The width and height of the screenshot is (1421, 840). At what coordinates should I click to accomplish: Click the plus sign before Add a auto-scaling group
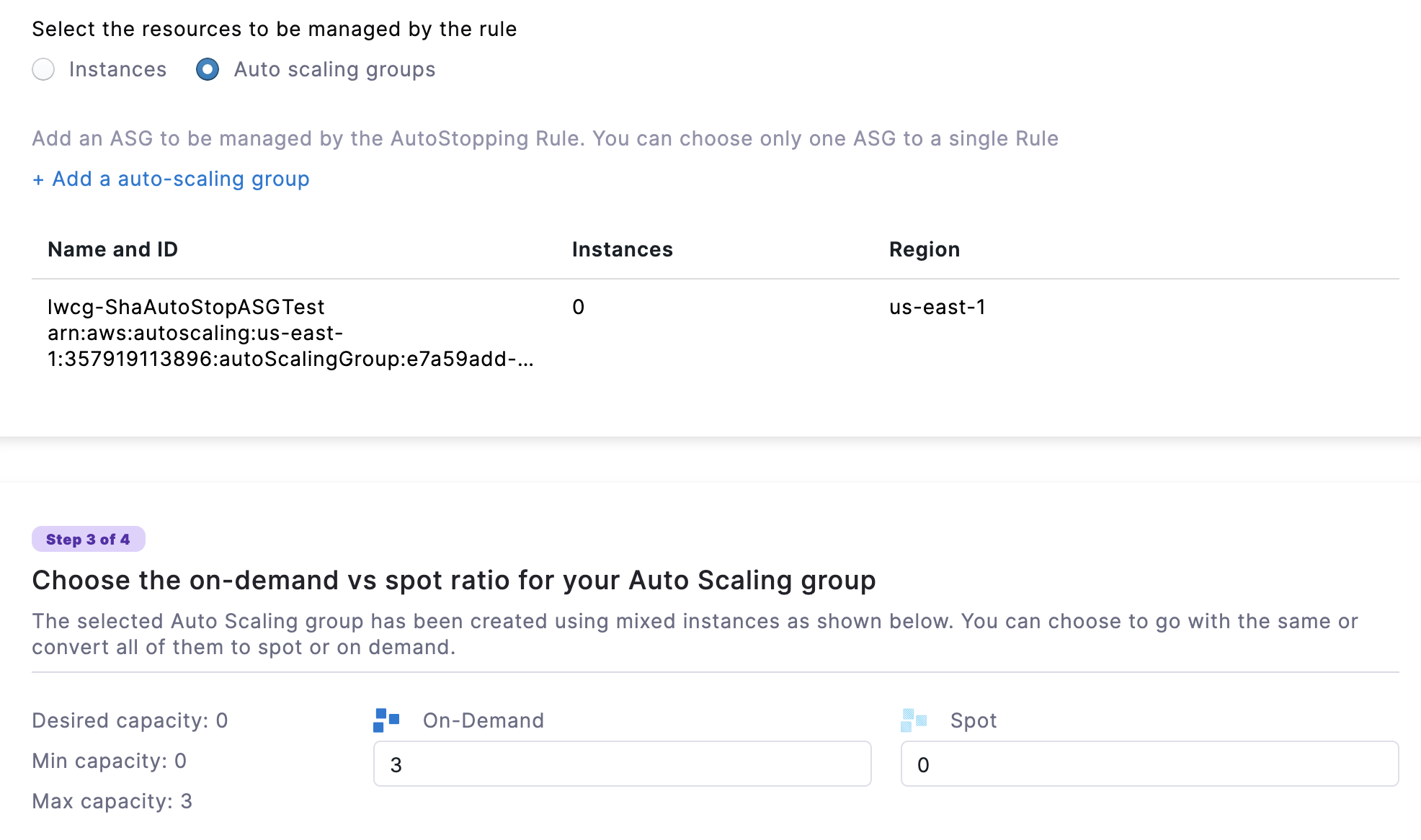(38, 179)
